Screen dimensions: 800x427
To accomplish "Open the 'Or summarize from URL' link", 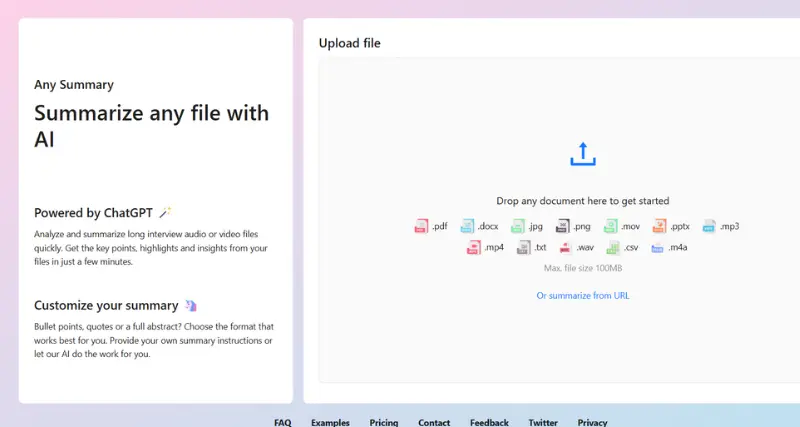I will coord(583,295).
